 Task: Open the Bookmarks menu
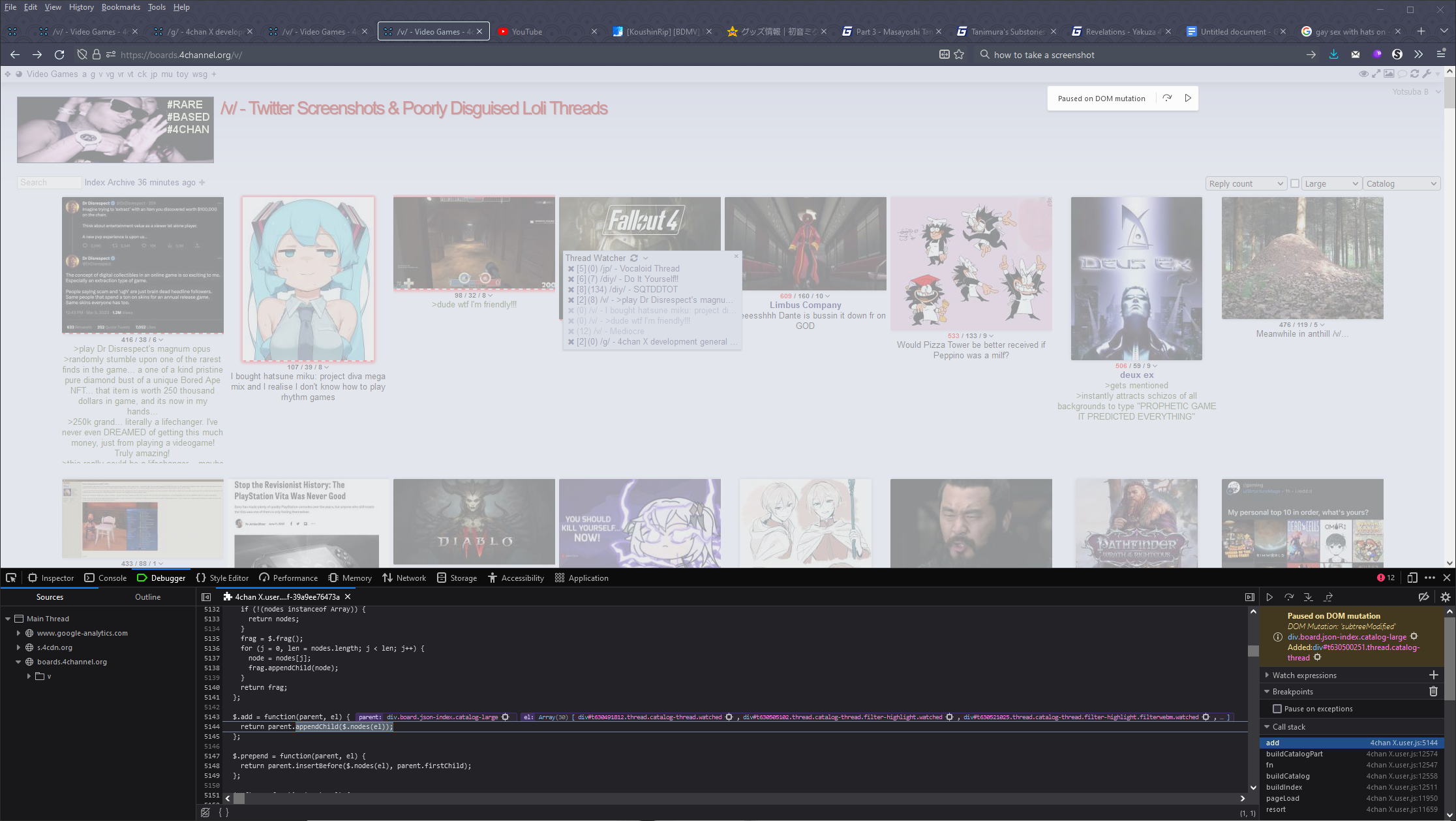[x=121, y=7]
